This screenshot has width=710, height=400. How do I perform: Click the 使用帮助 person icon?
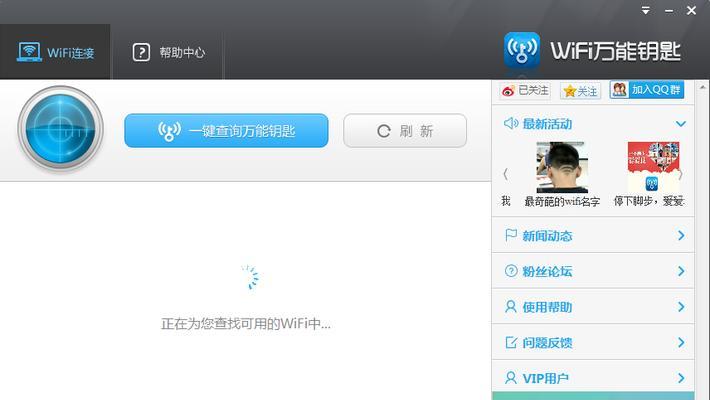pyautogui.click(x=511, y=307)
